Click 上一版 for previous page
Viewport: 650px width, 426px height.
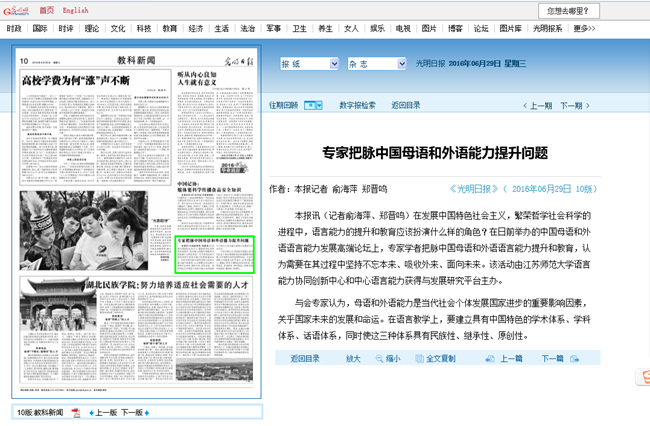click(x=106, y=412)
